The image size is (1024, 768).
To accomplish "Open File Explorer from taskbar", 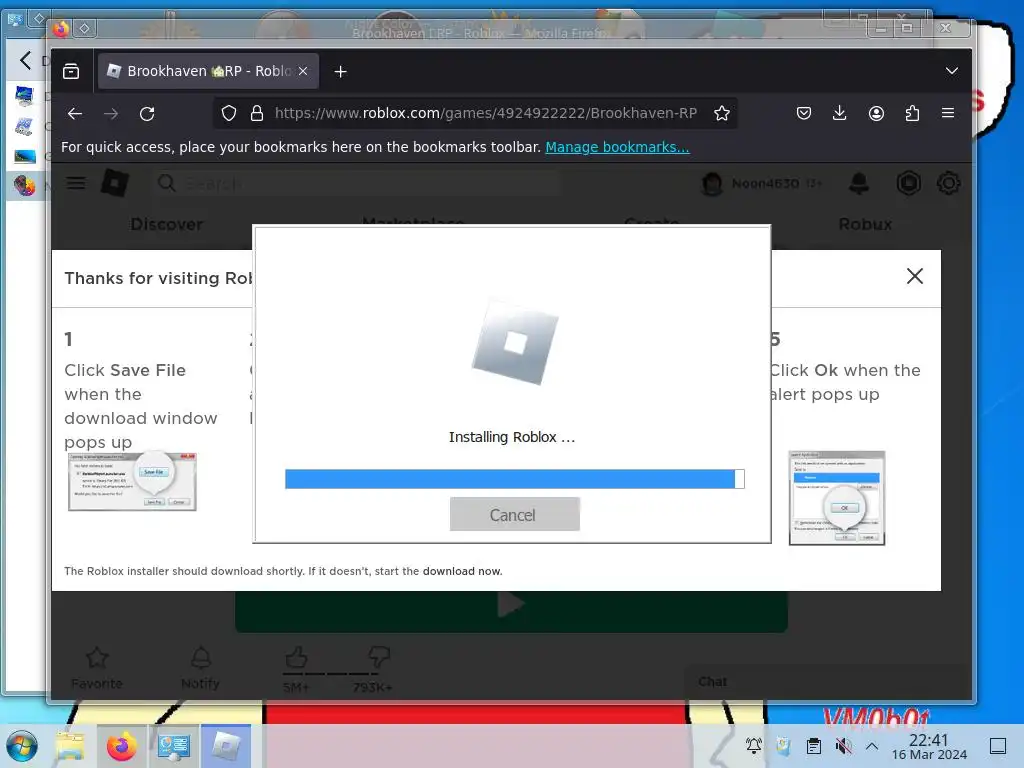I will (70, 746).
